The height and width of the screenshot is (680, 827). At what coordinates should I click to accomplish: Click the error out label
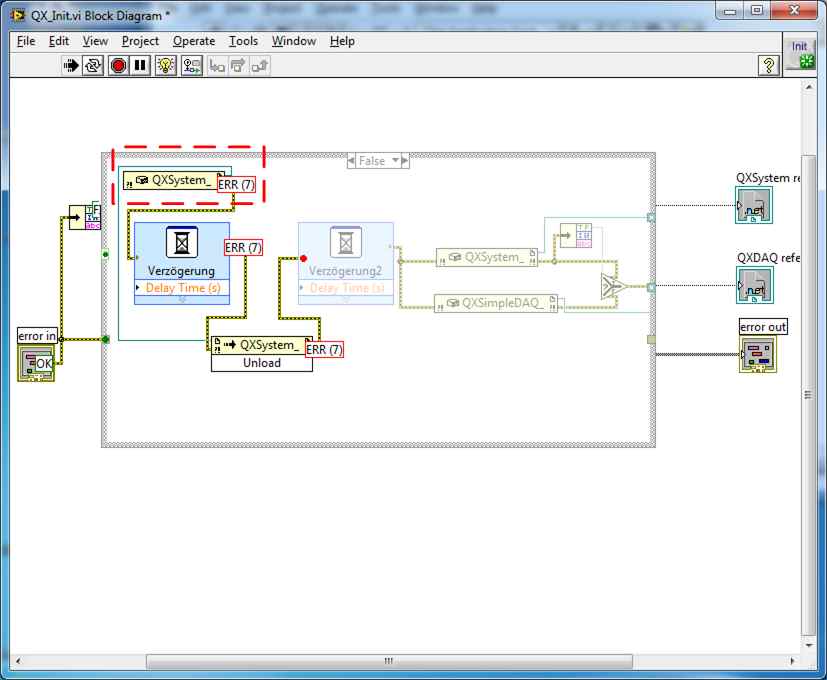pyautogui.click(x=763, y=327)
